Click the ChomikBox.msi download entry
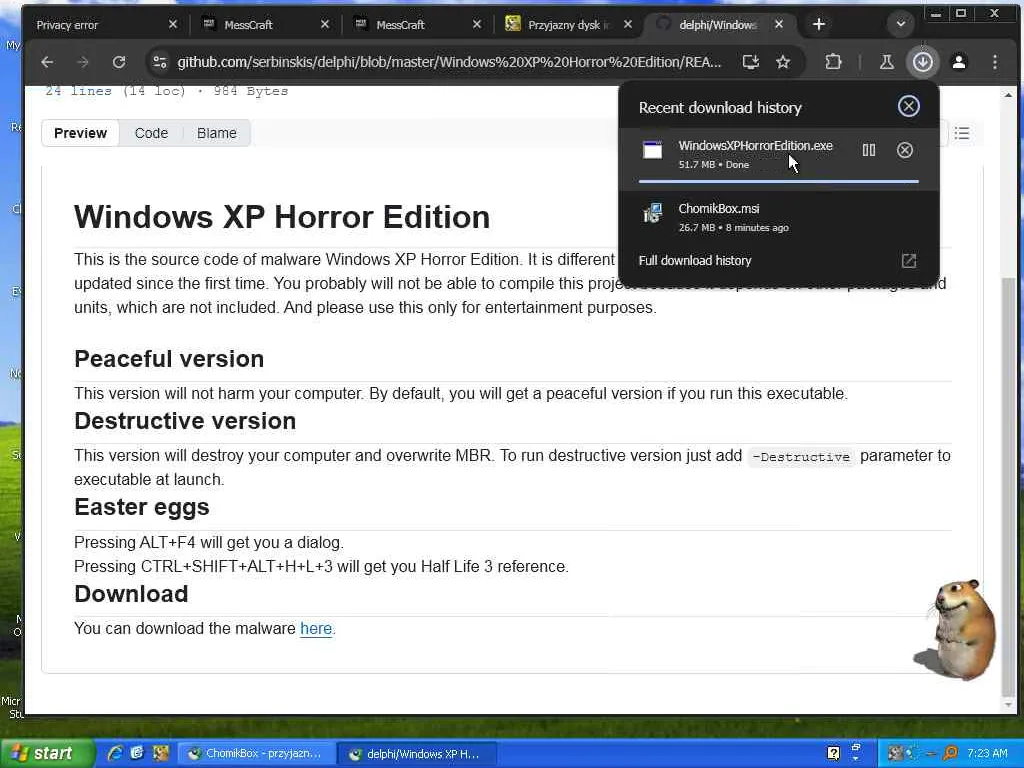The image size is (1024, 768). (x=777, y=217)
